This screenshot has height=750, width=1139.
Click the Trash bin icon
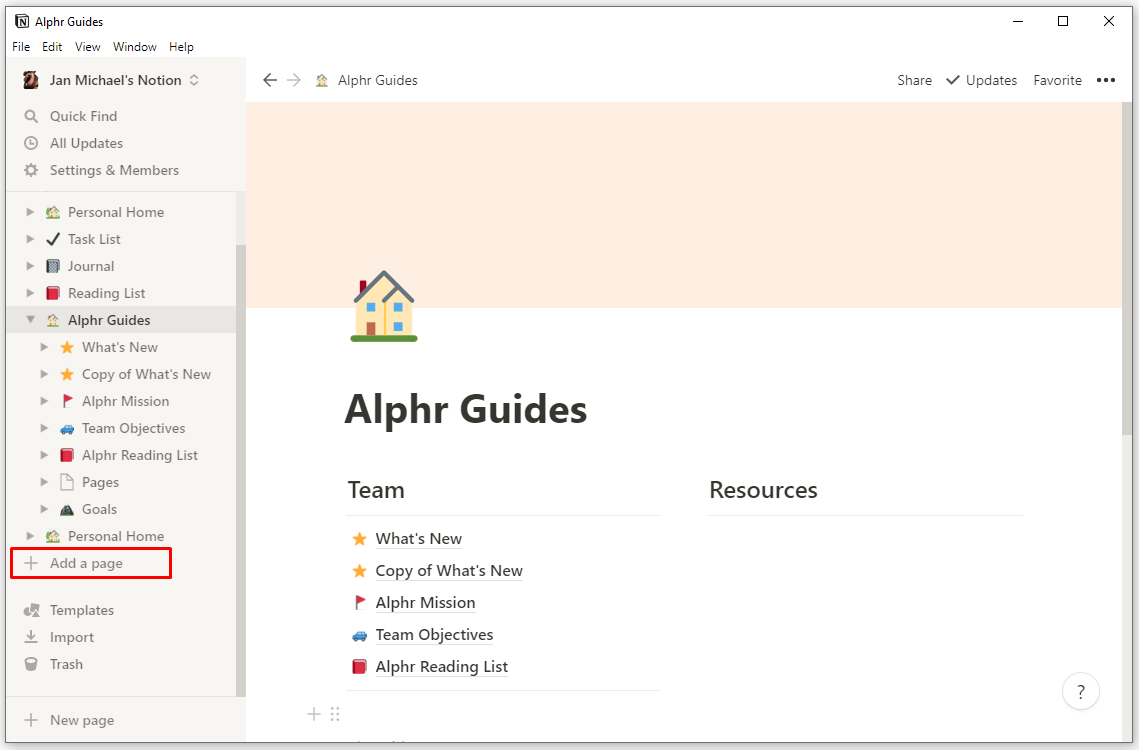(31, 664)
